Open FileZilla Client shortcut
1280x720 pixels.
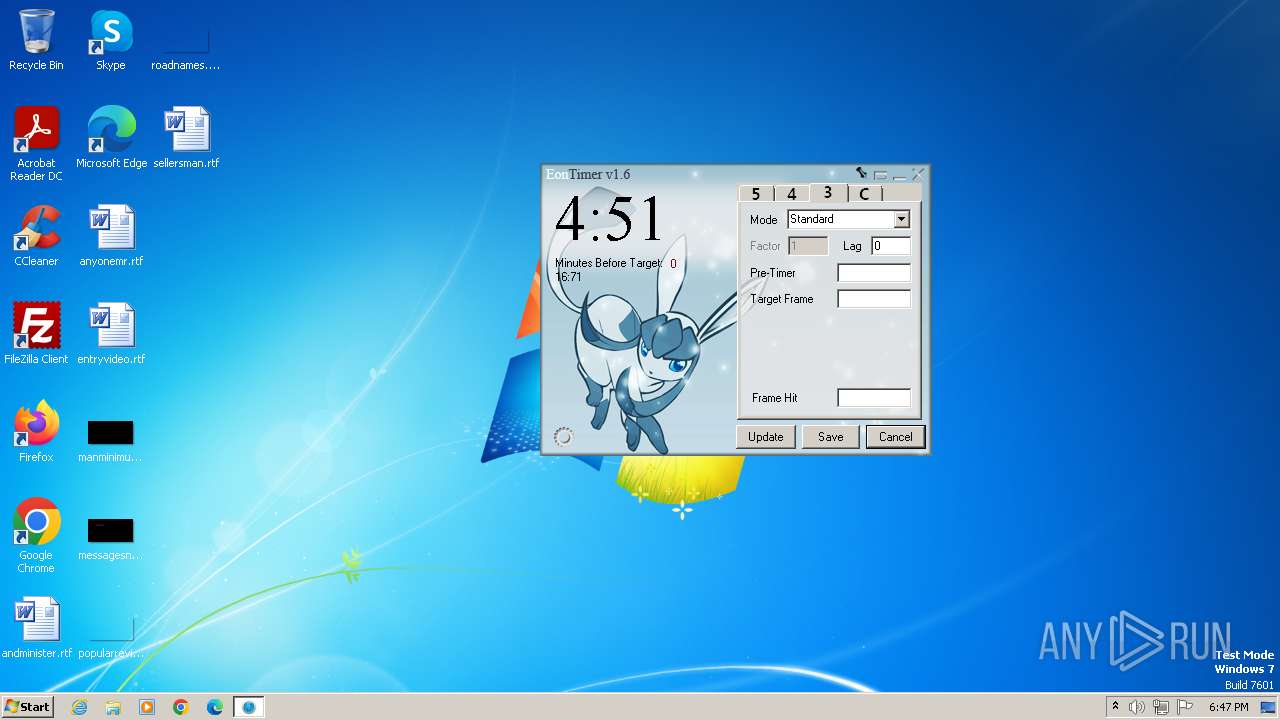(x=36, y=334)
